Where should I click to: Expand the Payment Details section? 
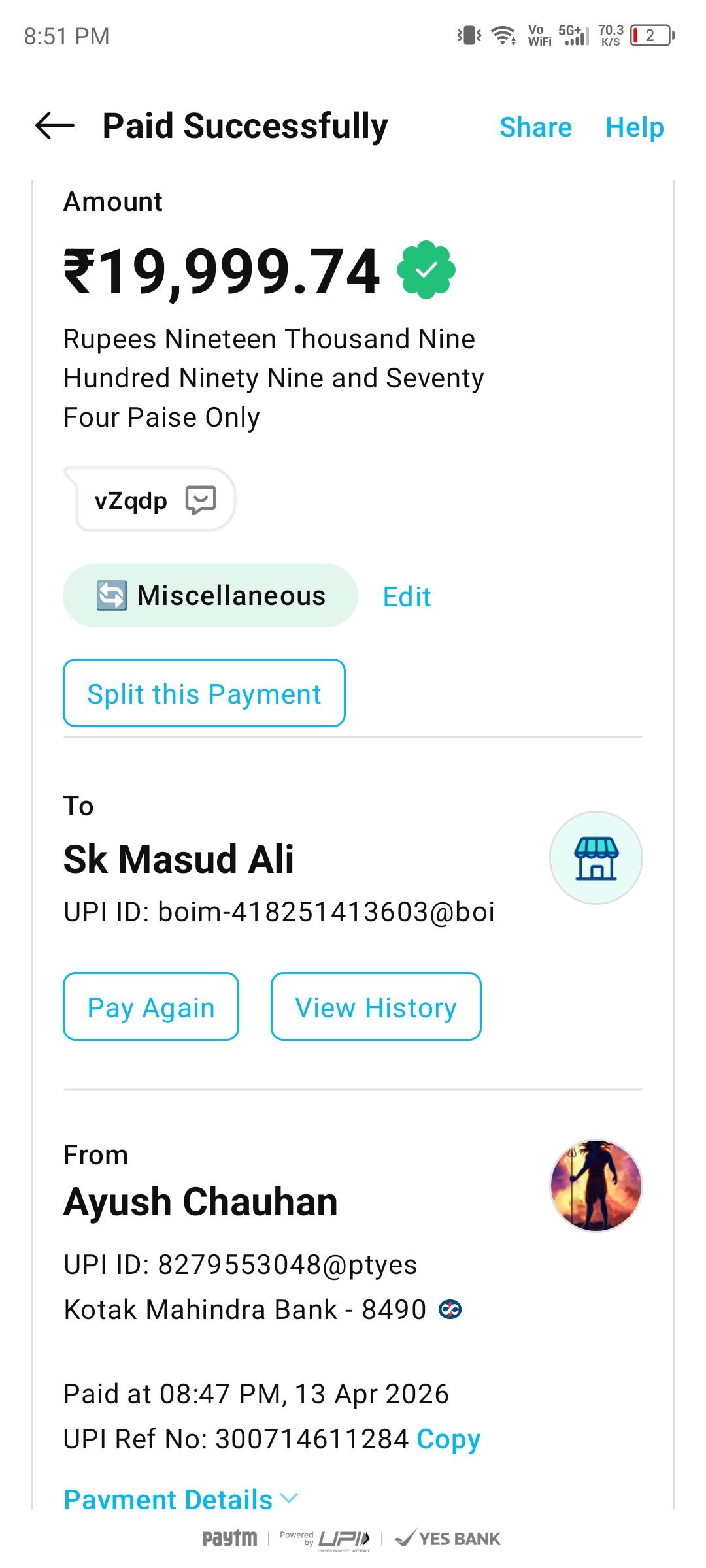pos(168,1499)
